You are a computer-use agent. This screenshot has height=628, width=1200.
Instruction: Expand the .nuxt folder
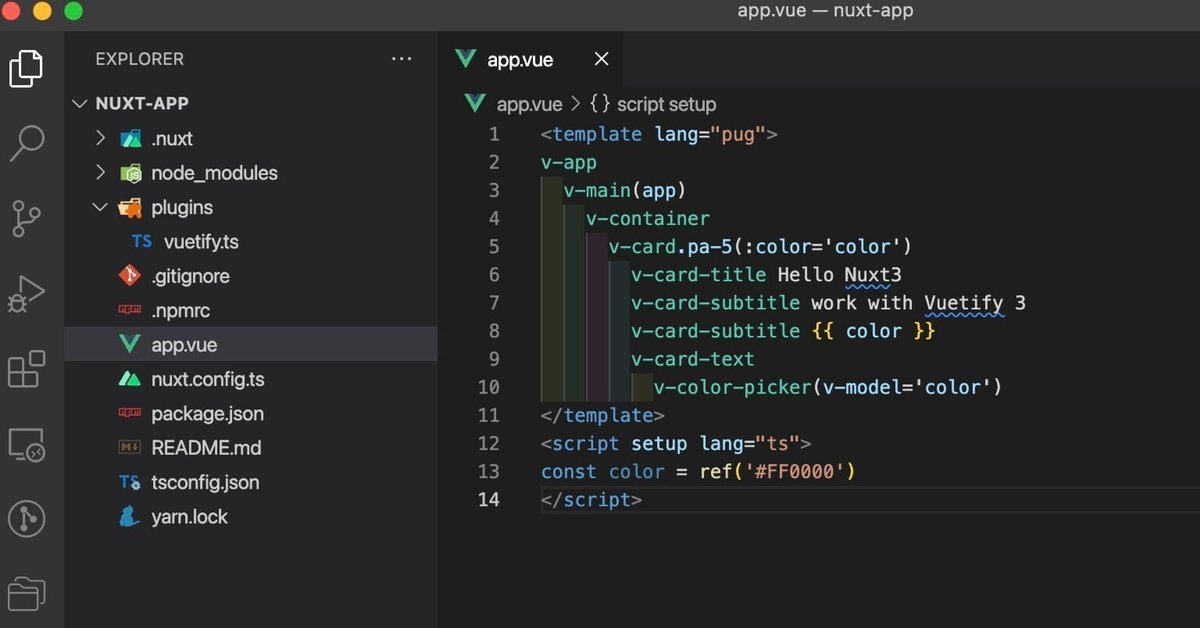pos(100,138)
